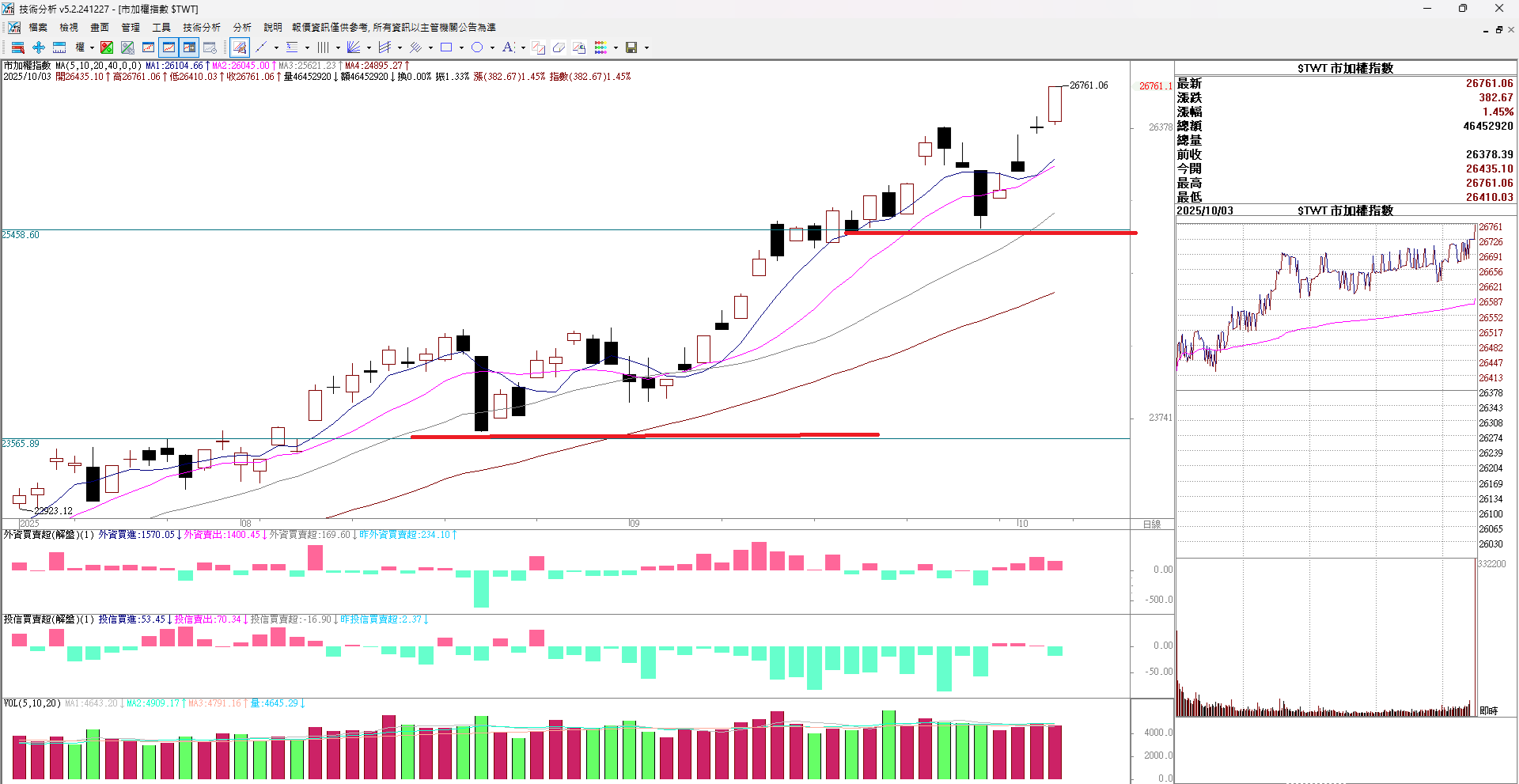Click the latest candlestick labeled 26761.06
The width and height of the screenshot is (1519, 784).
point(1055,104)
